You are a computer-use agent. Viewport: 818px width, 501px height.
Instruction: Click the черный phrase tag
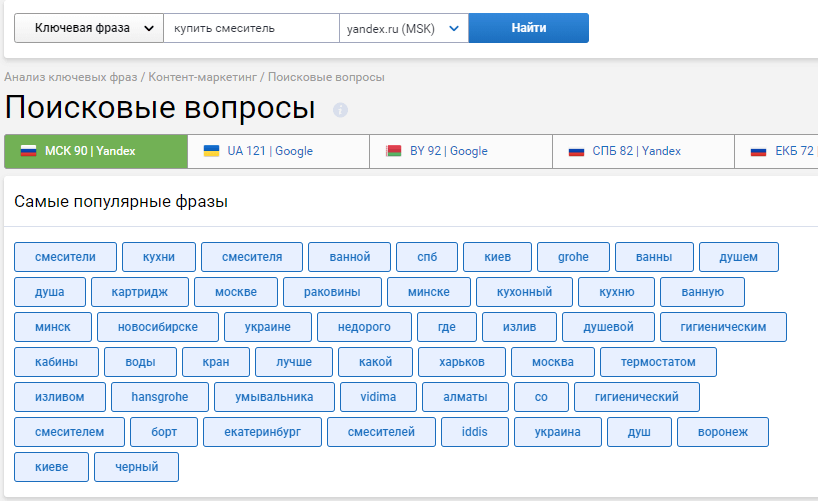click(136, 467)
